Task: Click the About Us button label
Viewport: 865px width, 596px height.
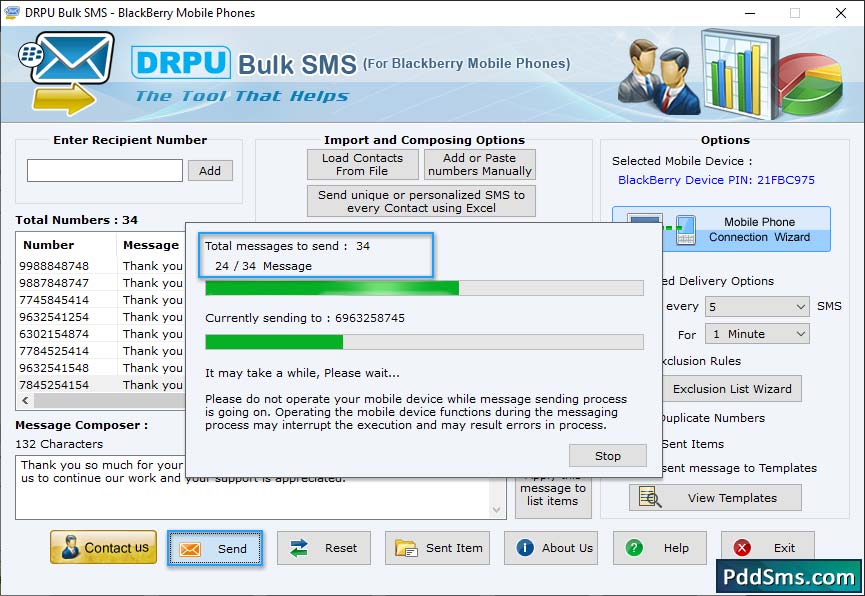Action: 567,548
